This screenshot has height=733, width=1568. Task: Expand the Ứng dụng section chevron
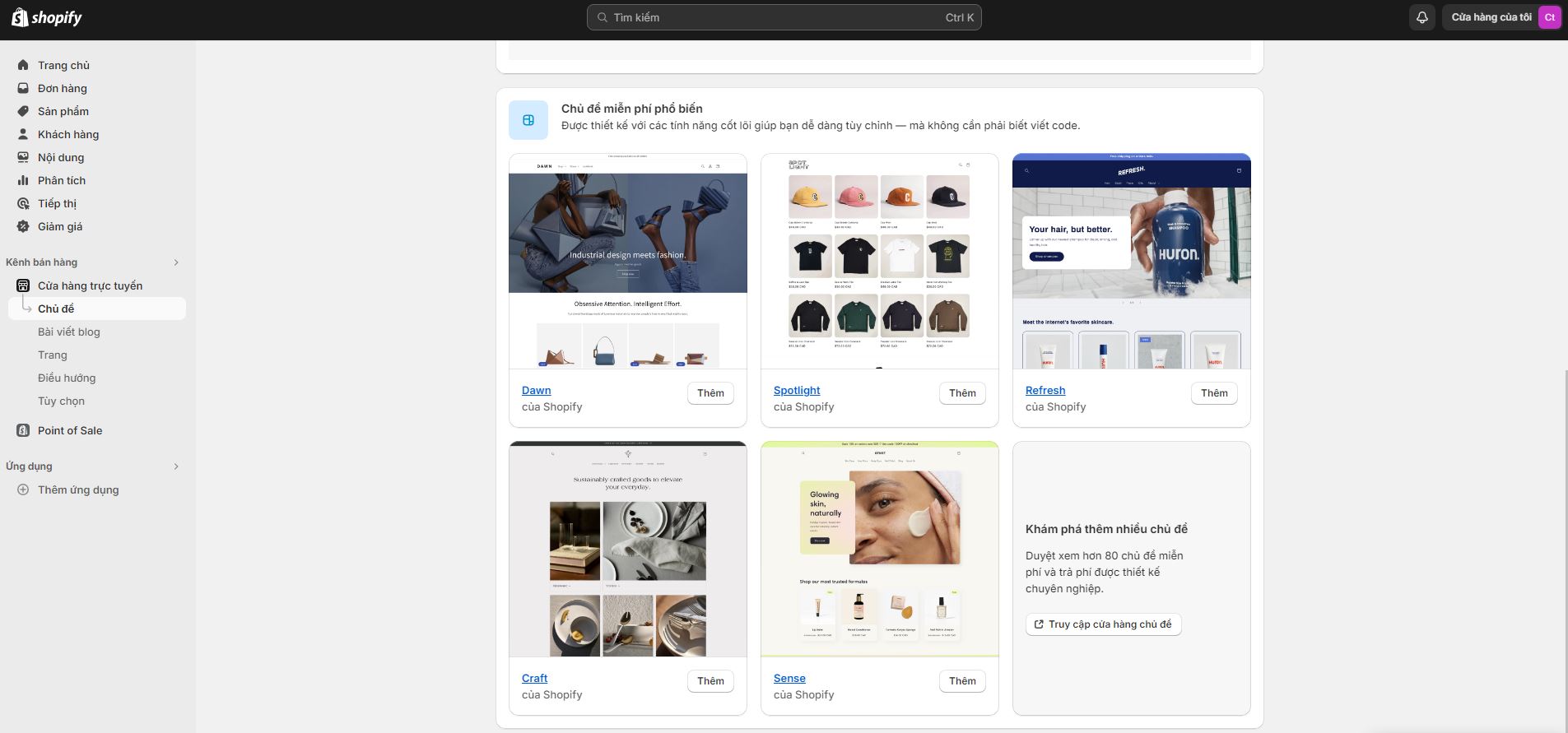click(x=175, y=466)
